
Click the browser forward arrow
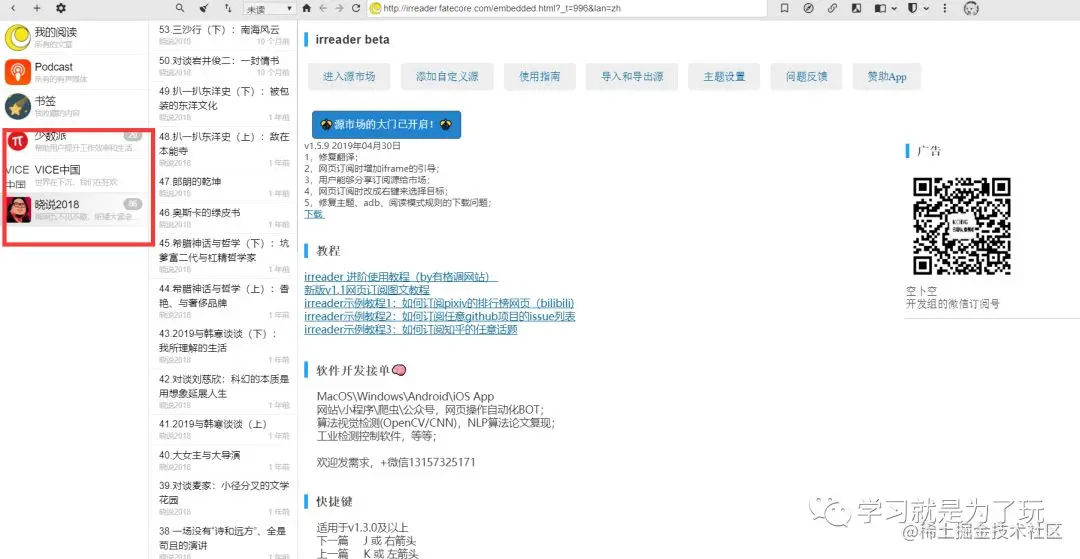[x=339, y=8]
